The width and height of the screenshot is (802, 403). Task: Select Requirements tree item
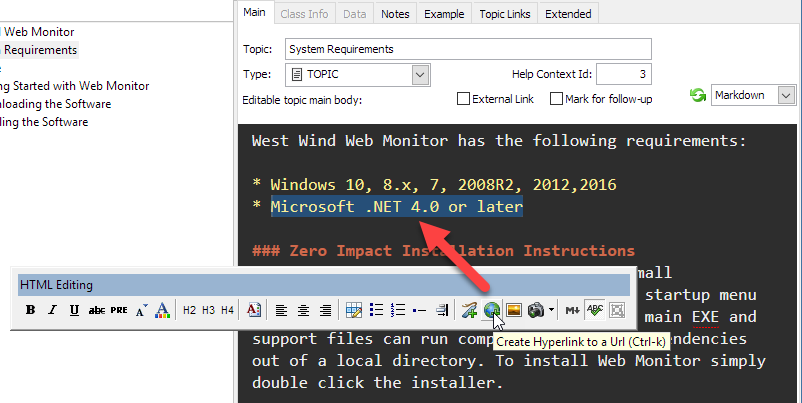[x=39, y=50]
